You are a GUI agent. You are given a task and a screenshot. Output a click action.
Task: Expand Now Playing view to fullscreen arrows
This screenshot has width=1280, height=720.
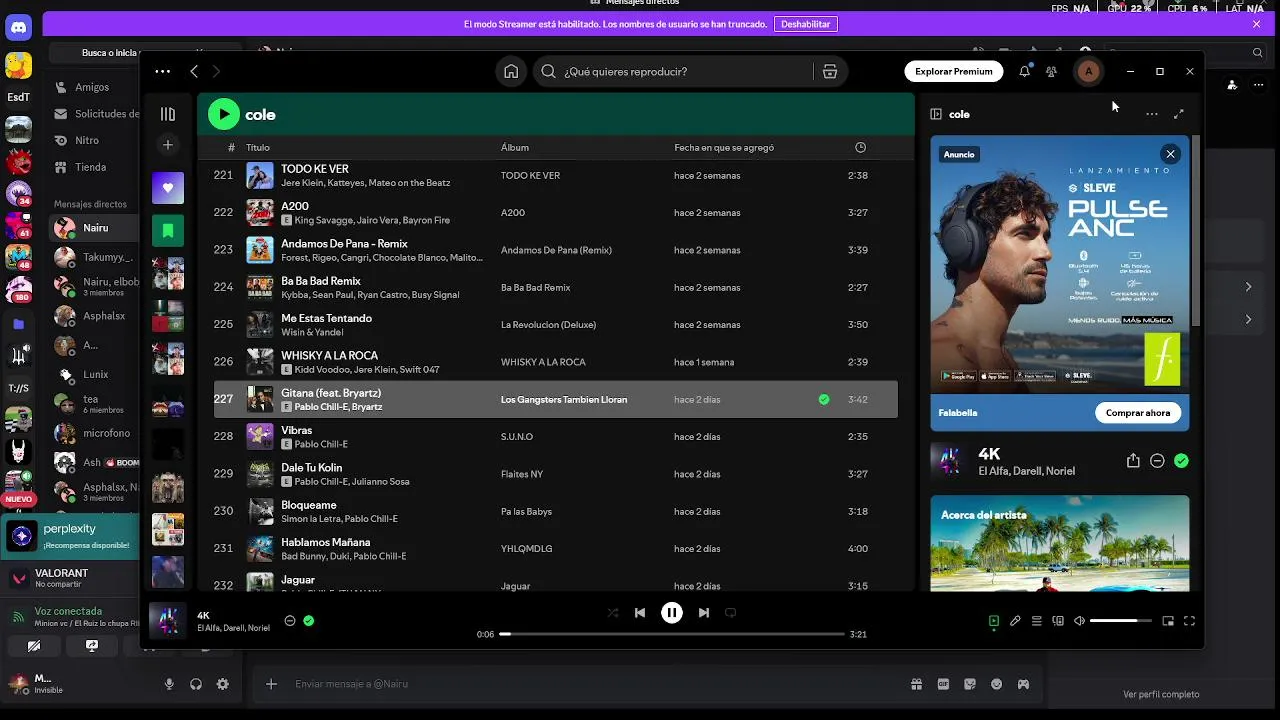pyautogui.click(x=1179, y=114)
